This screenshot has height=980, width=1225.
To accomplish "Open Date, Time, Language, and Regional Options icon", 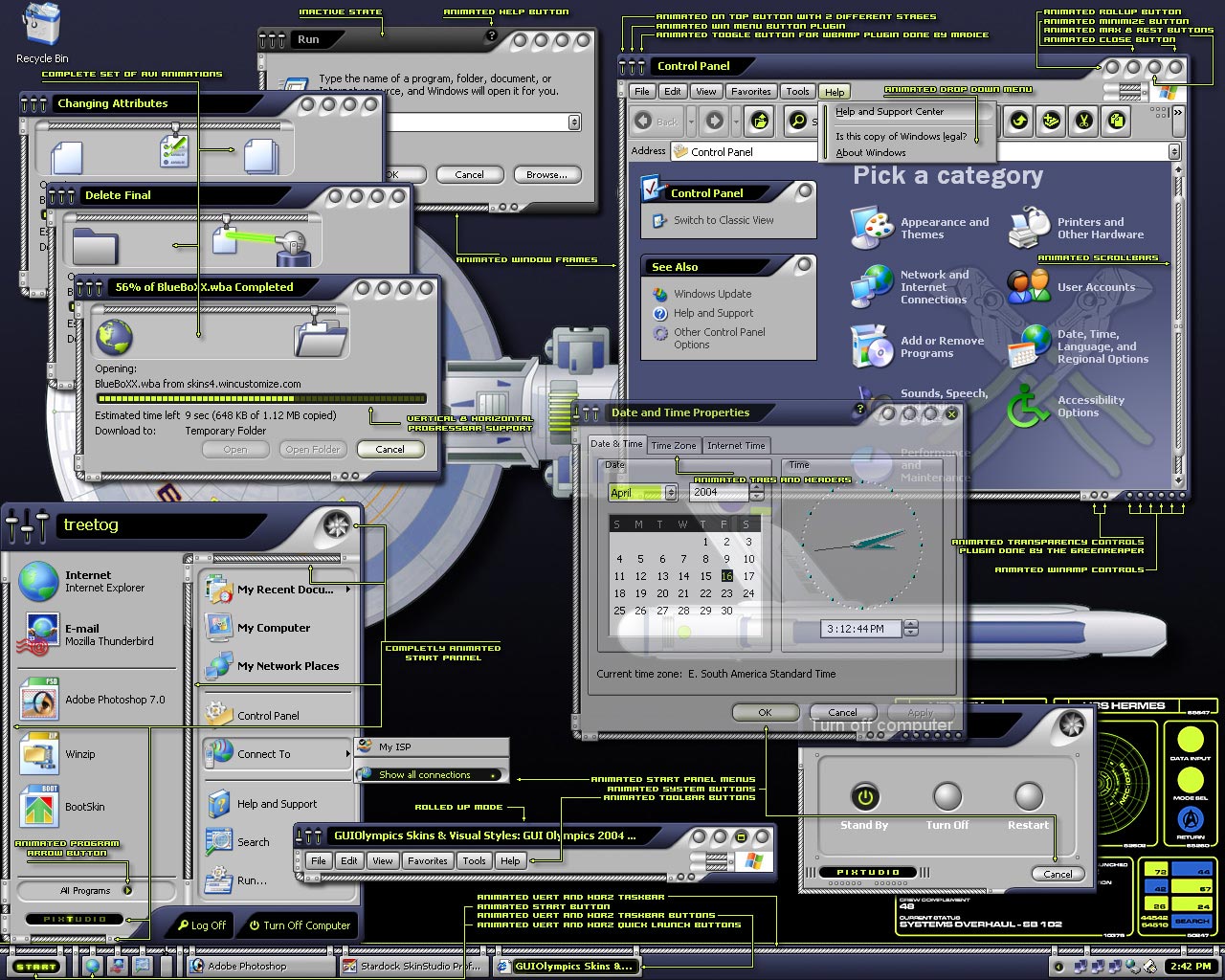I will click(1029, 346).
